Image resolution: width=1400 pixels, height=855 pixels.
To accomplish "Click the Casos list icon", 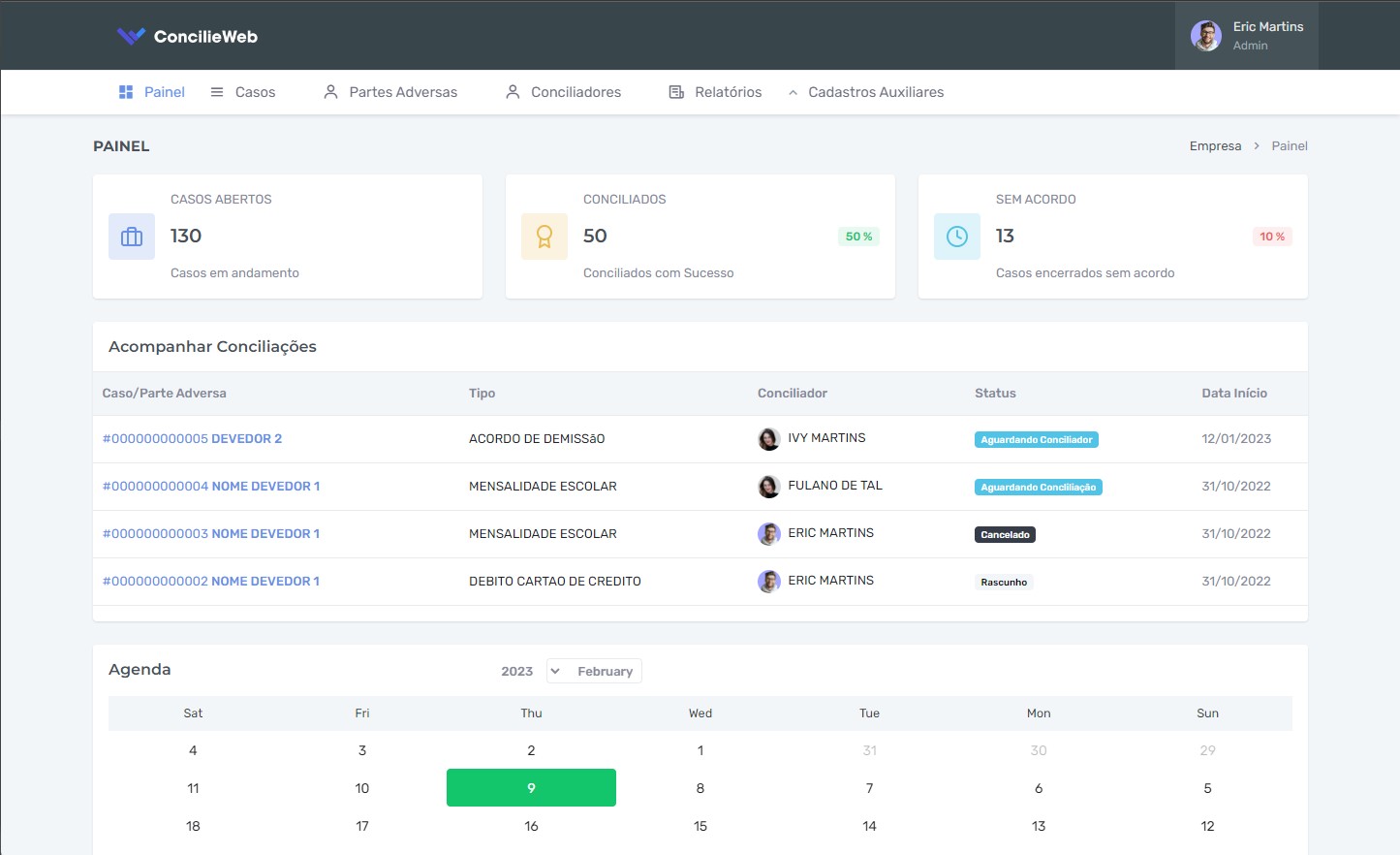I will pos(217,92).
